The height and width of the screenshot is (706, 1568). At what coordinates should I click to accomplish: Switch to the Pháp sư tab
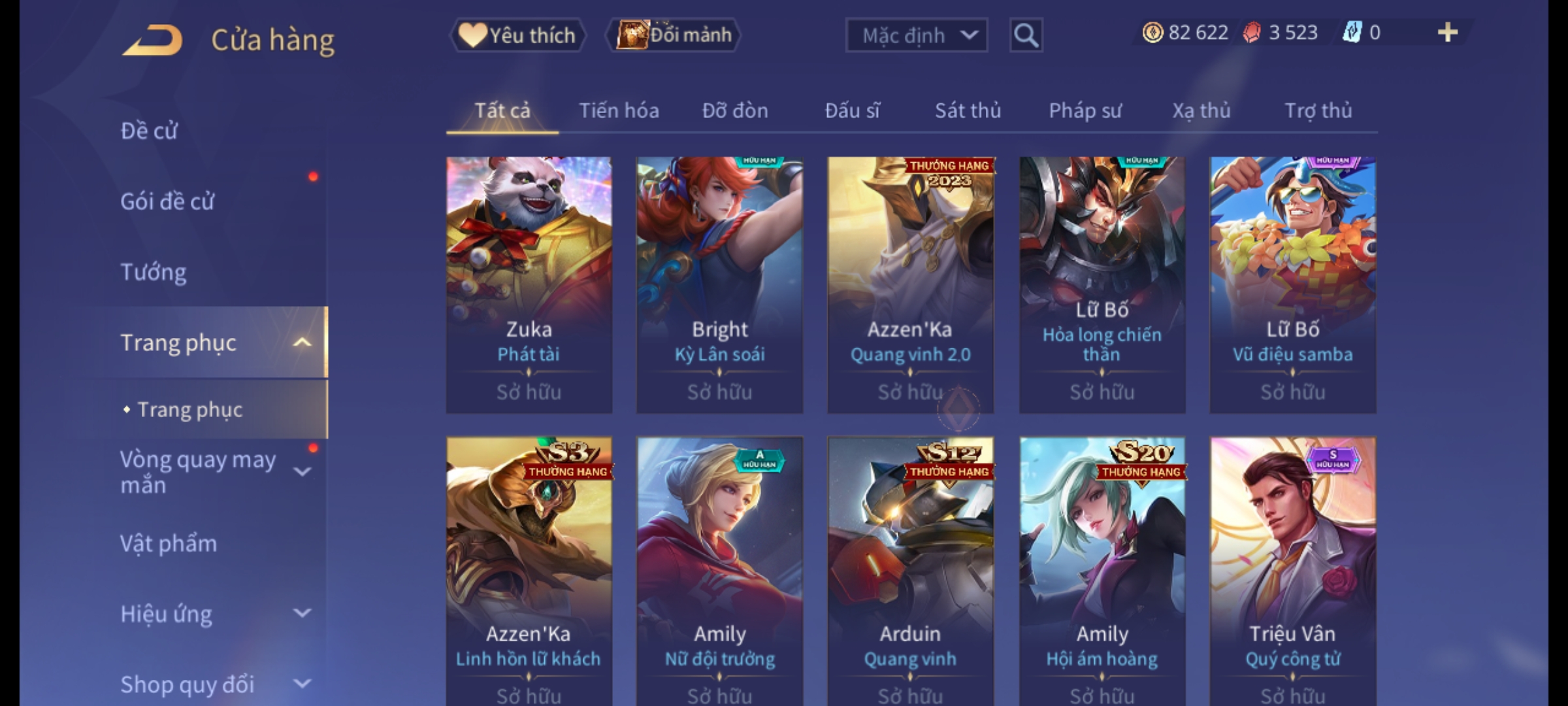(x=1085, y=110)
